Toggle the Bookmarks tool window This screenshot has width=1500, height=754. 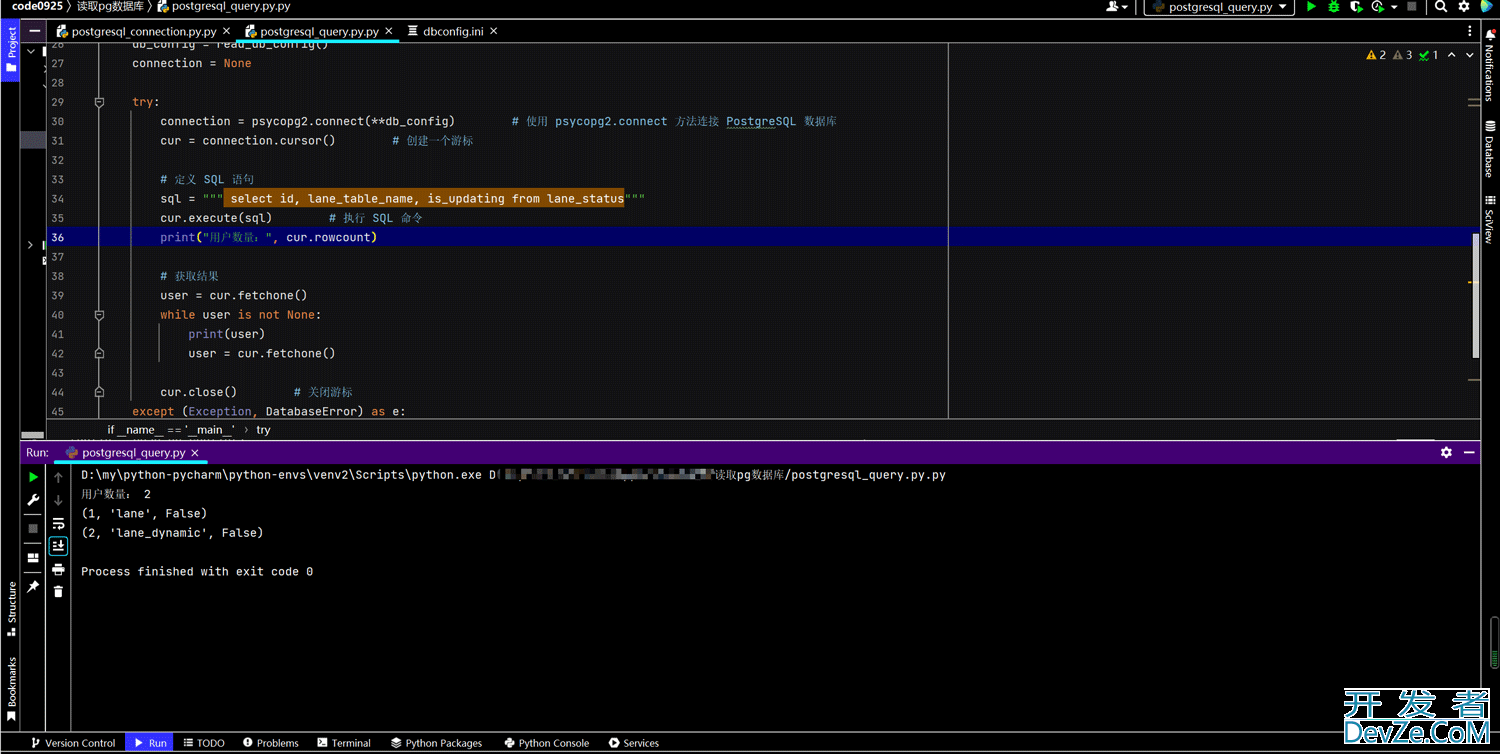point(11,690)
